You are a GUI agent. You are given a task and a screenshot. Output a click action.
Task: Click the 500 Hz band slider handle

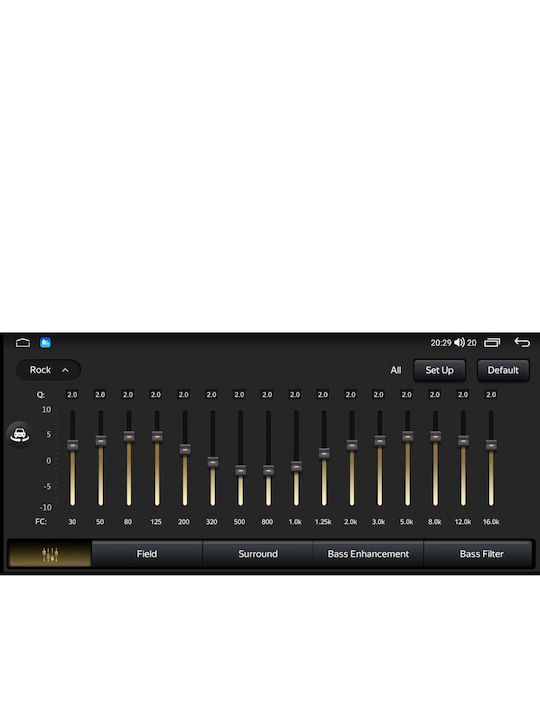240,470
